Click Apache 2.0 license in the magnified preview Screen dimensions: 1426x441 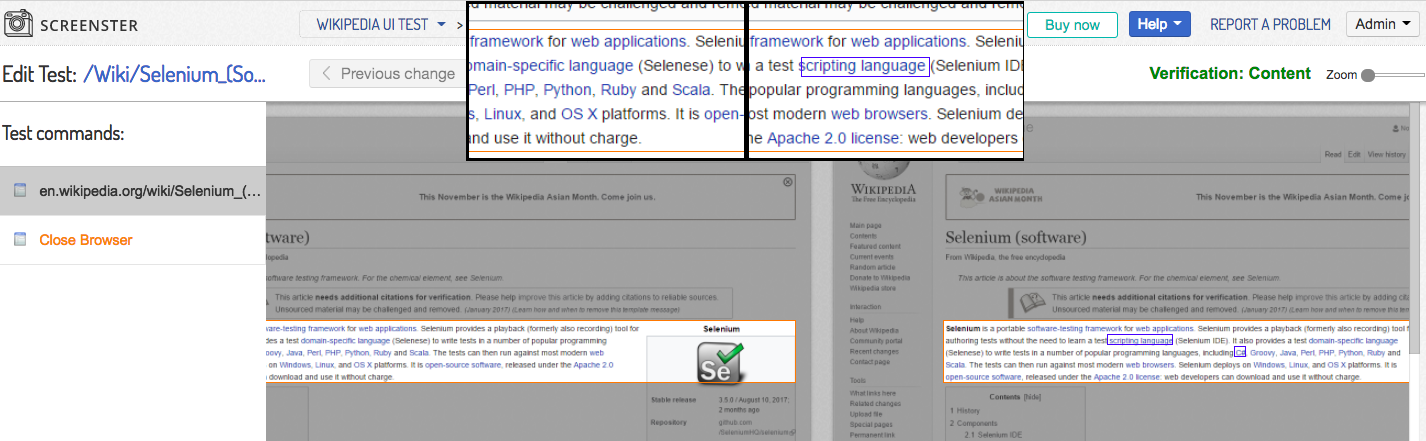832,138
